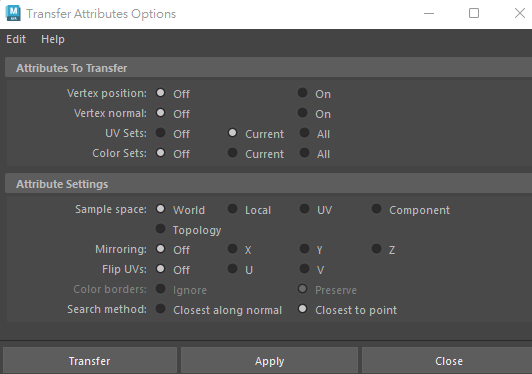The image size is (532, 374).
Task: Maximize the Transfer Attributes Options window
Action: [x=474, y=13]
